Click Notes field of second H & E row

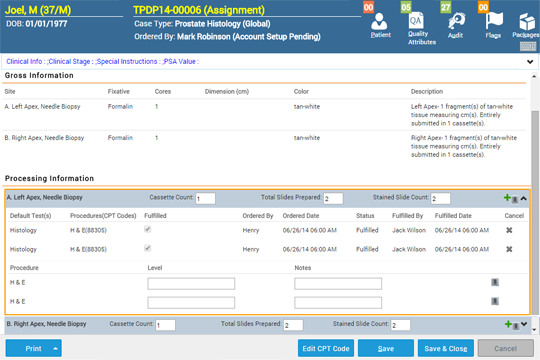338,302
